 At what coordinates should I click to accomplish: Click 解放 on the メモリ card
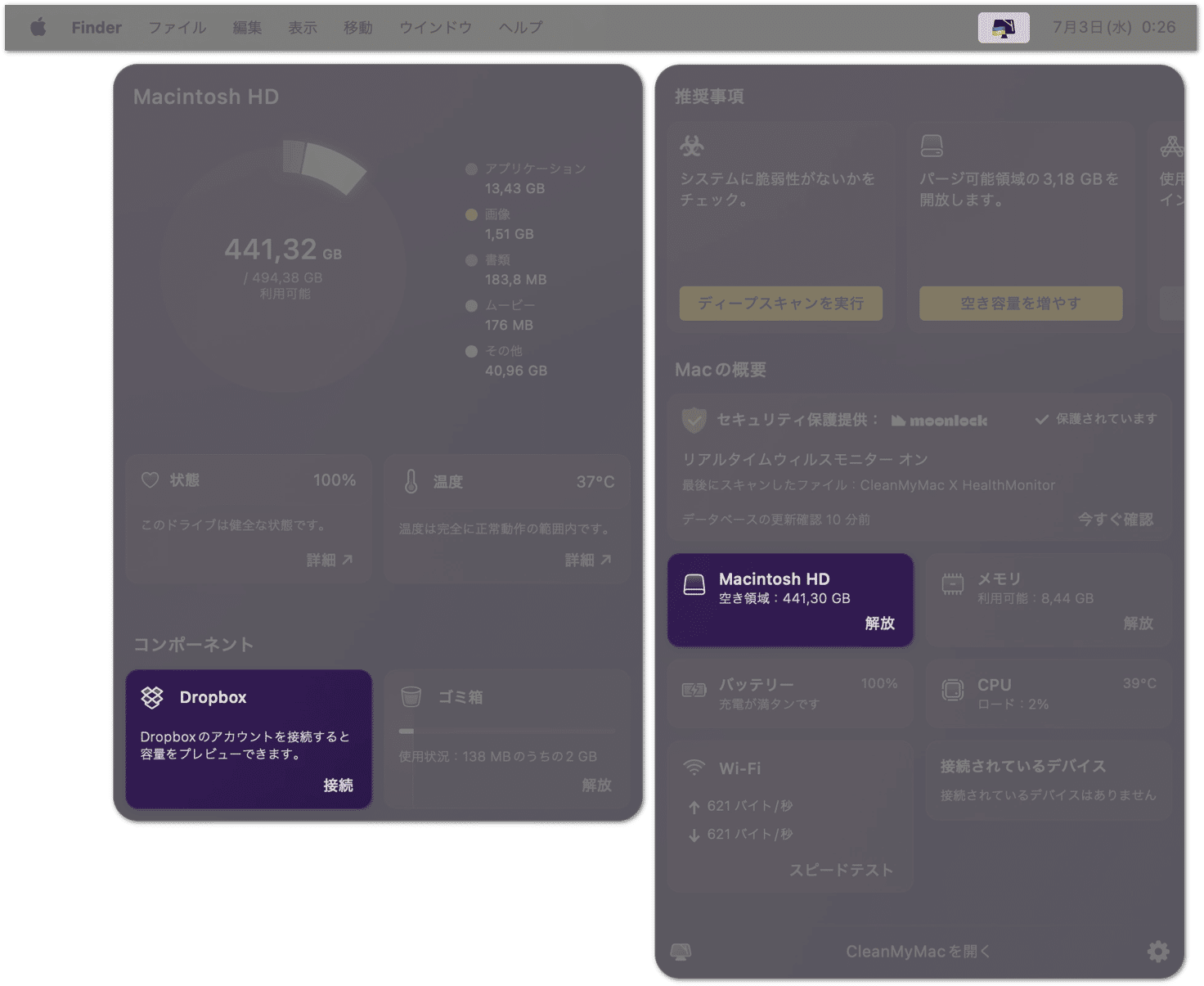pyautogui.click(x=1139, y=623)
